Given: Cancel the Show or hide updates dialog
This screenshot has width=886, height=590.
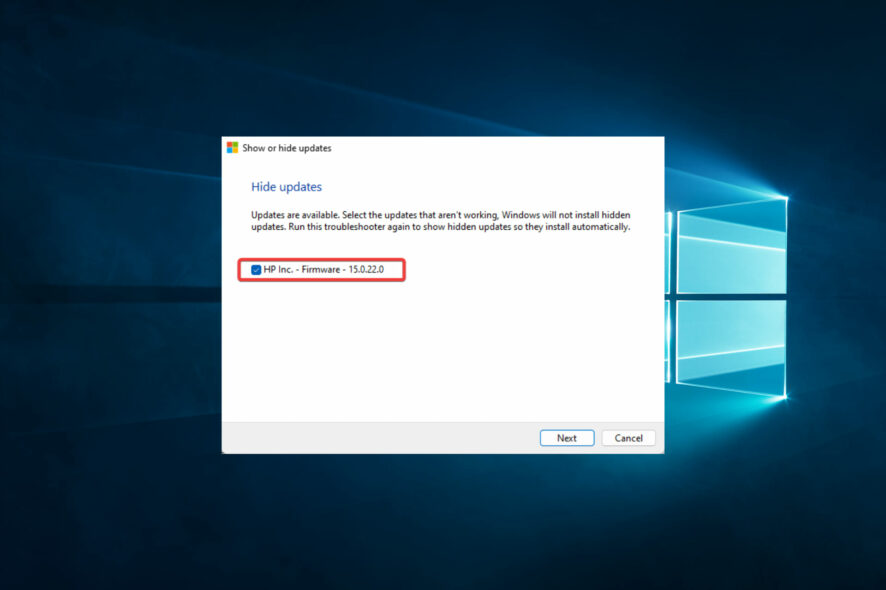Looking at the screenshot, I should [x=628, y=438].
